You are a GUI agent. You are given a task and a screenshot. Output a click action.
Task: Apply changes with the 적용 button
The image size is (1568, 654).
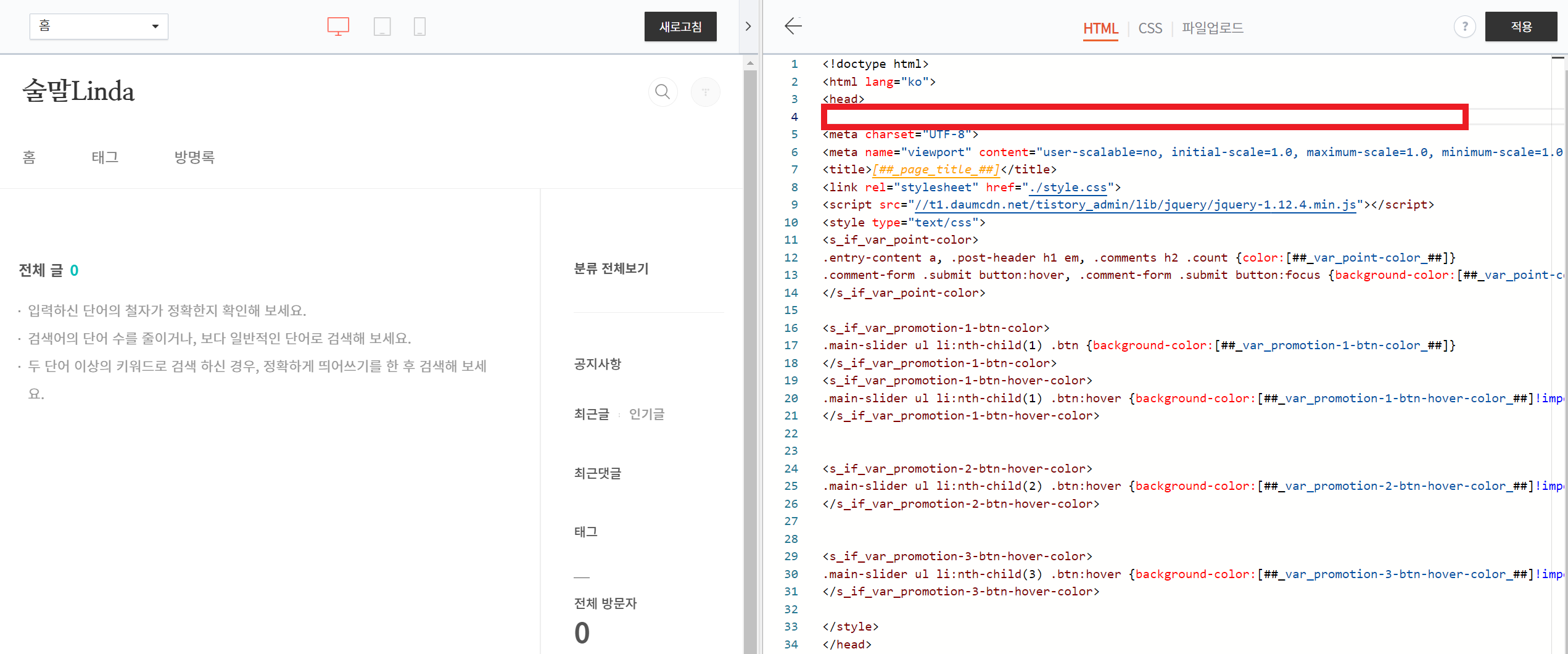pos(1521,27)
